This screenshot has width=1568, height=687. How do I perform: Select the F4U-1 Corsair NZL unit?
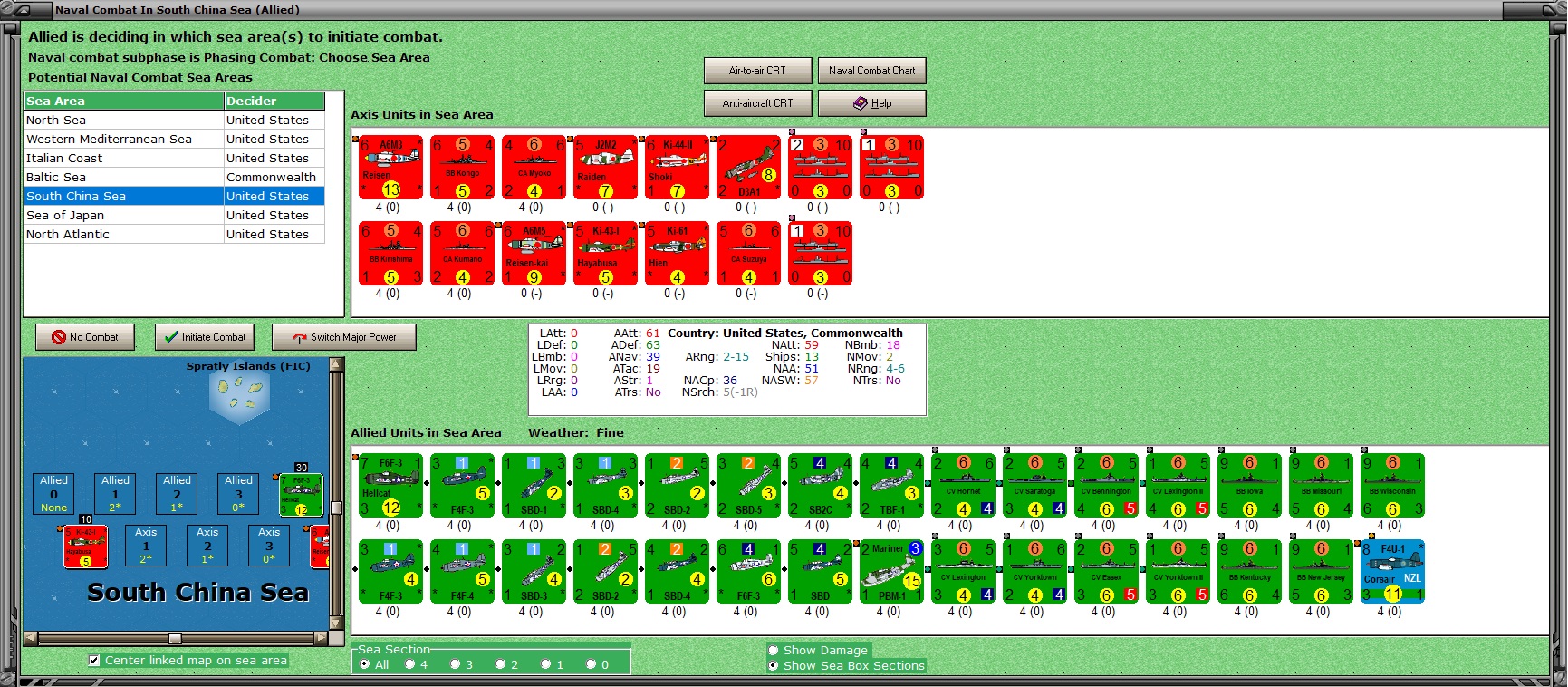coord(1393,572)
